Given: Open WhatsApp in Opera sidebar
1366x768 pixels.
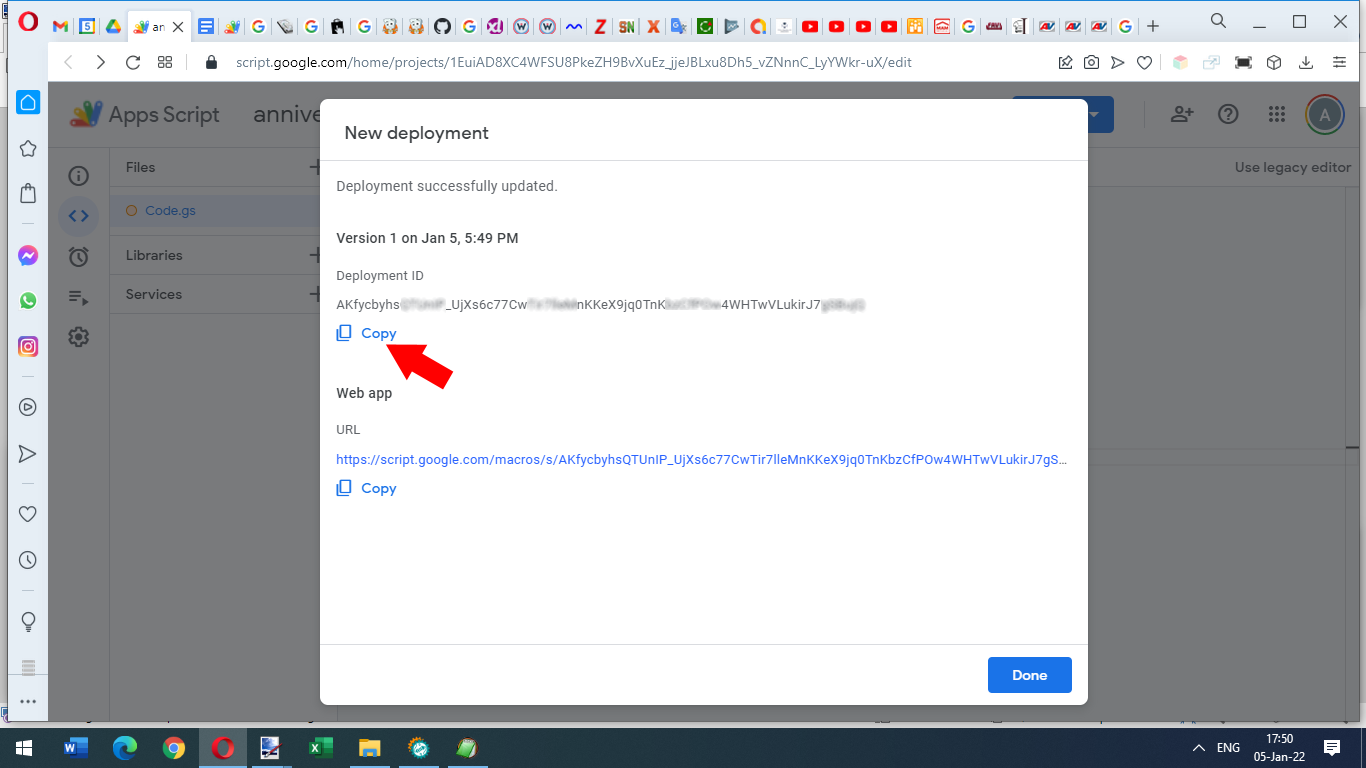Looking at the screenshot, I should tap(28, 300).
